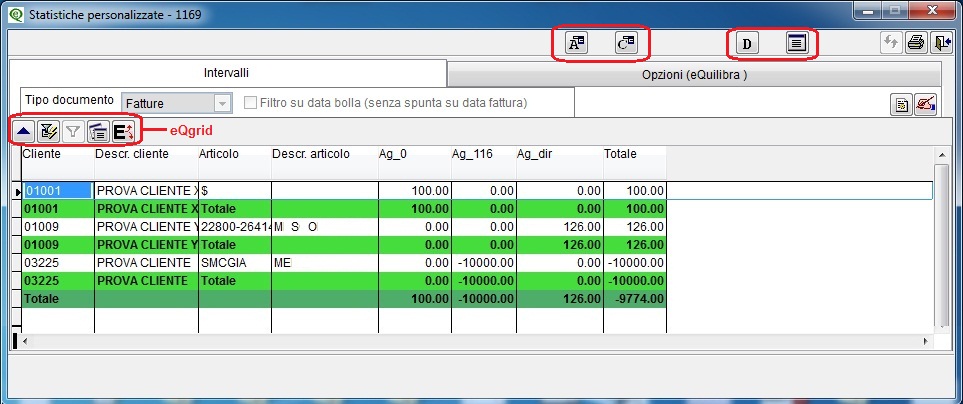Open the Opzioni (eQuilibra) tab

695,75
